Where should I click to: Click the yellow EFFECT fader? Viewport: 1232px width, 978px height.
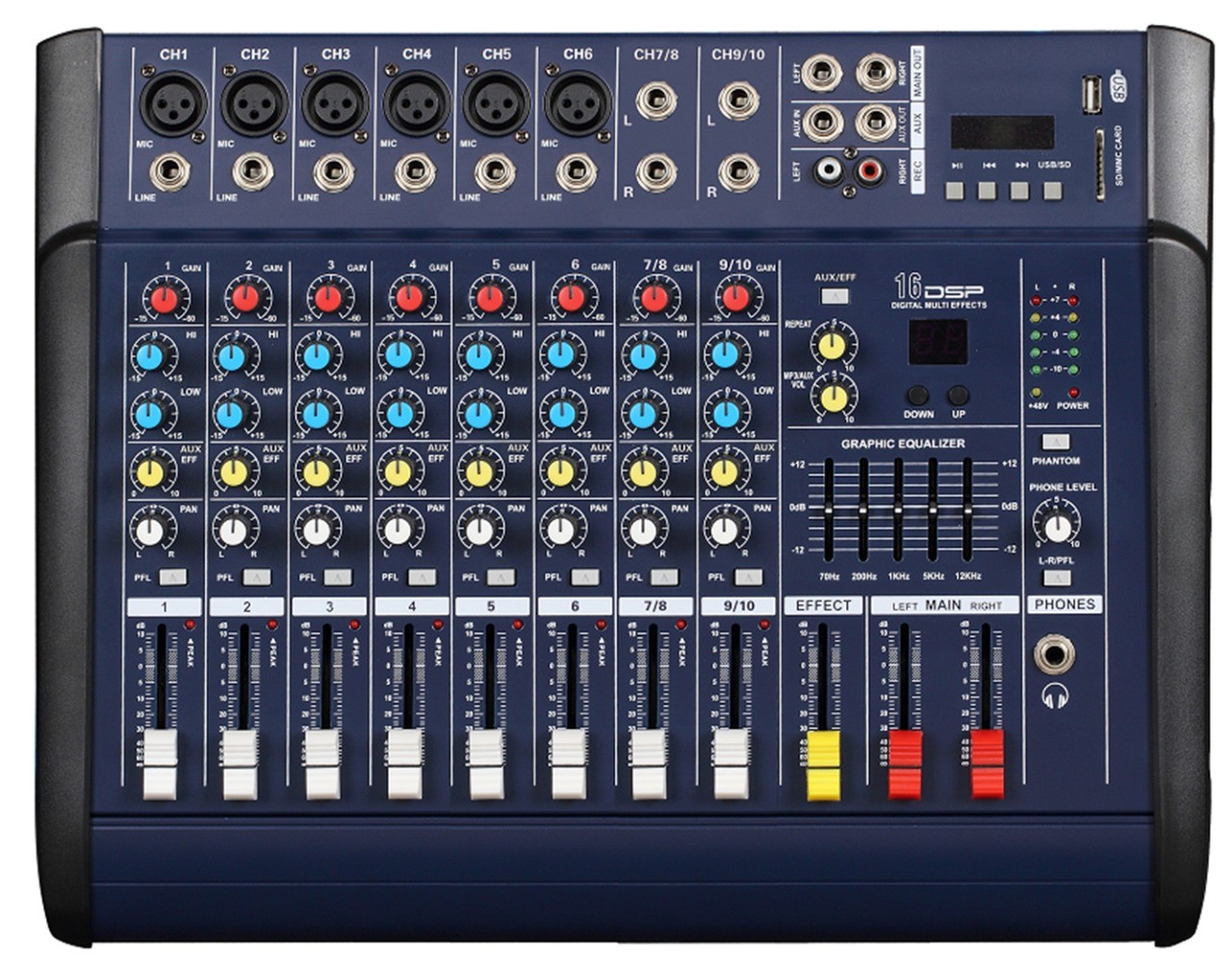click(x=822, y=764)
